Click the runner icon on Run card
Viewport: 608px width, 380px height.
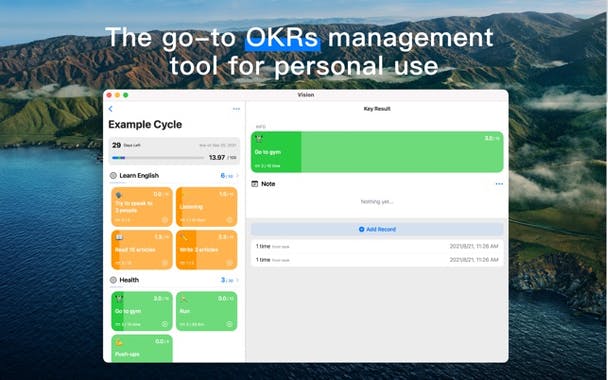184,299
